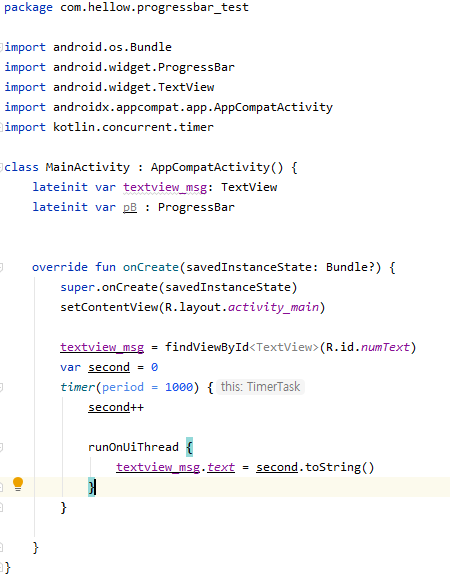This screenshot has height=588, width=450.
Task: Click the 1000 period value
Action: [179, 387]
